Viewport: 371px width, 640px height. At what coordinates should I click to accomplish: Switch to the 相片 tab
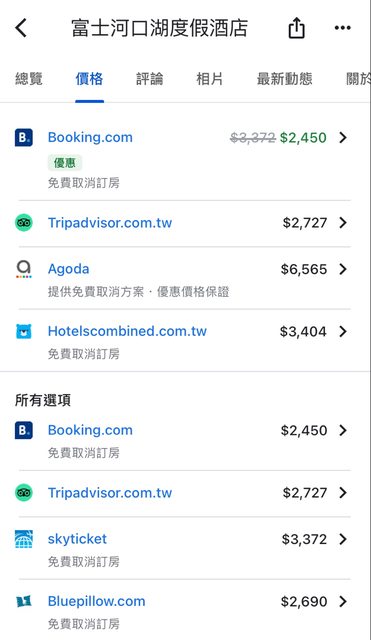coord(210,78)
